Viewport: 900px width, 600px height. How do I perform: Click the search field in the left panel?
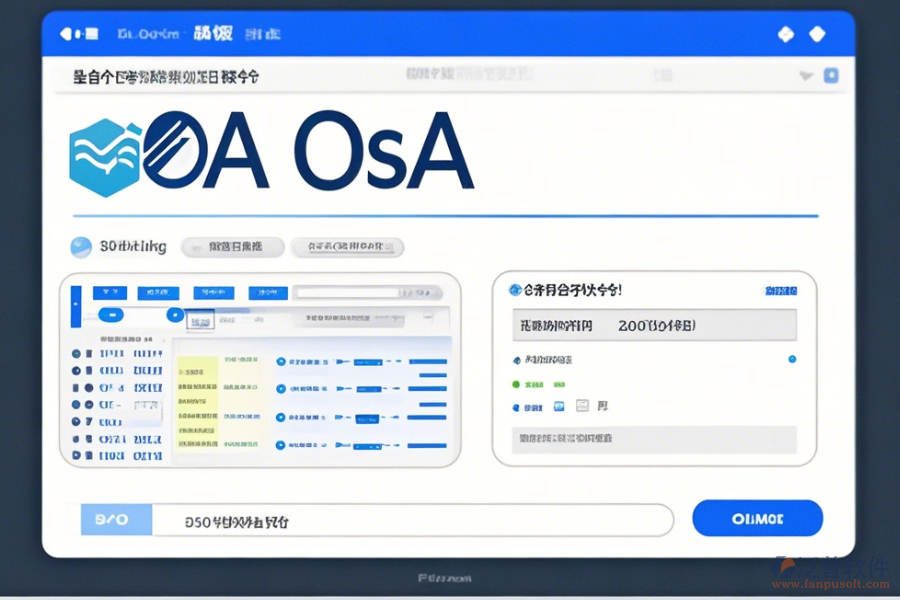(367, 293)
